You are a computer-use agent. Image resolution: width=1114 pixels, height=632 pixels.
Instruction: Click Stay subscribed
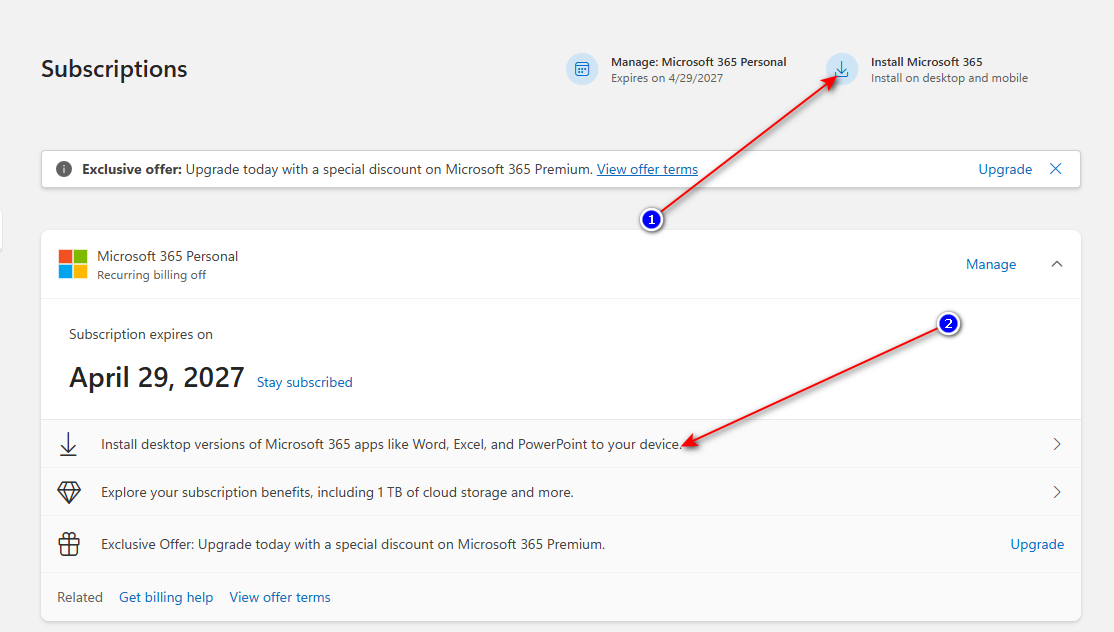coord(305,382)
